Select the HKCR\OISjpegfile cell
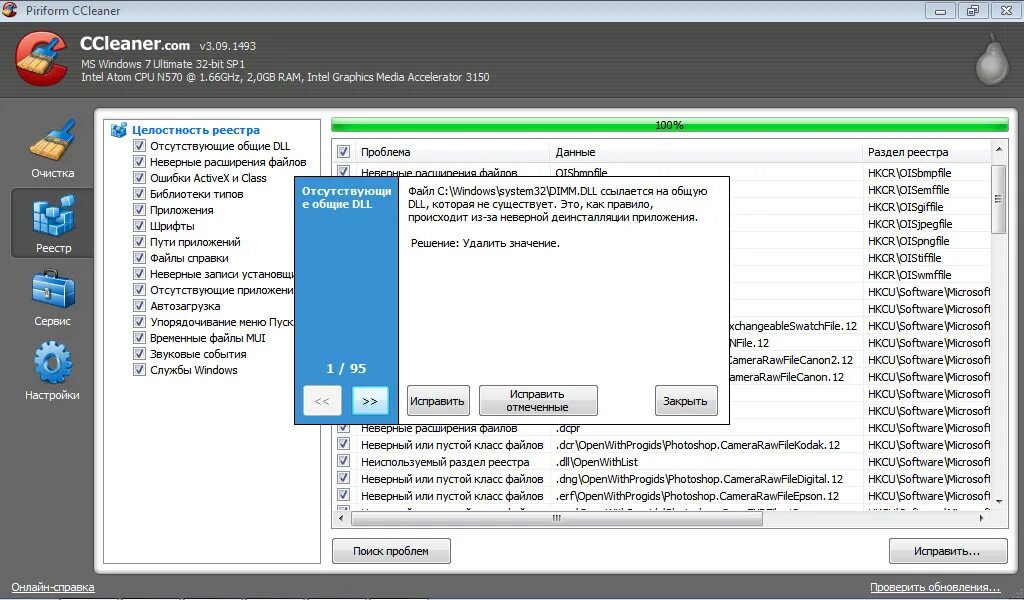 [910, 224]
